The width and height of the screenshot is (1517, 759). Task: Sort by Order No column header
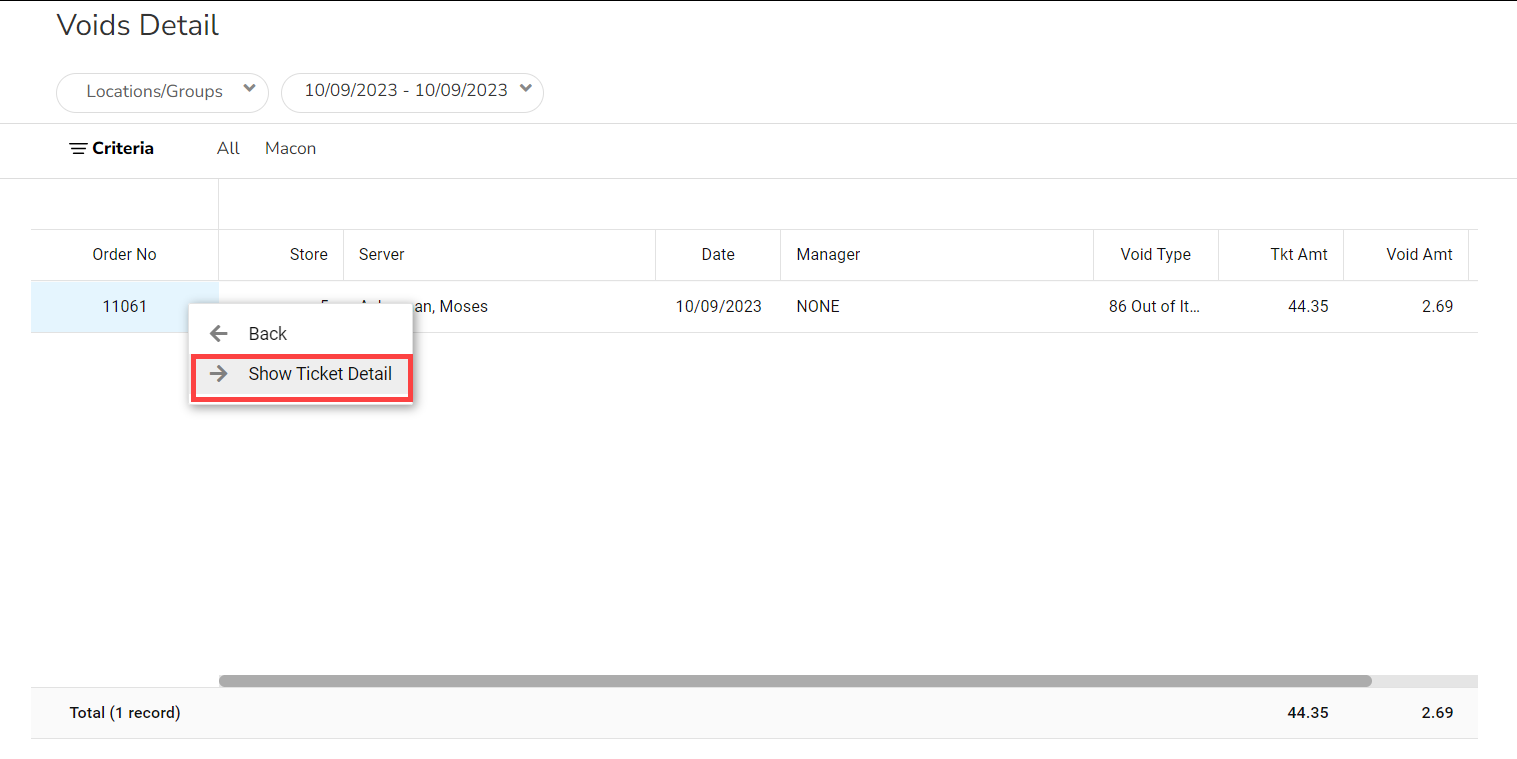(x=125, y=255)
